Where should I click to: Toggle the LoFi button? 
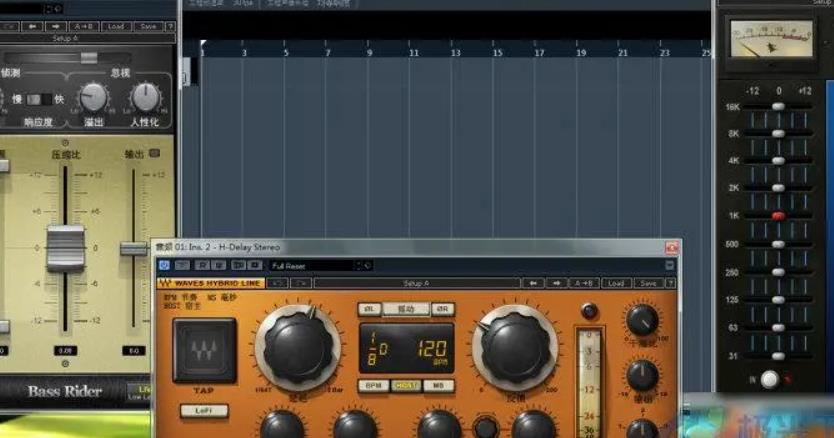coord(204,410)
